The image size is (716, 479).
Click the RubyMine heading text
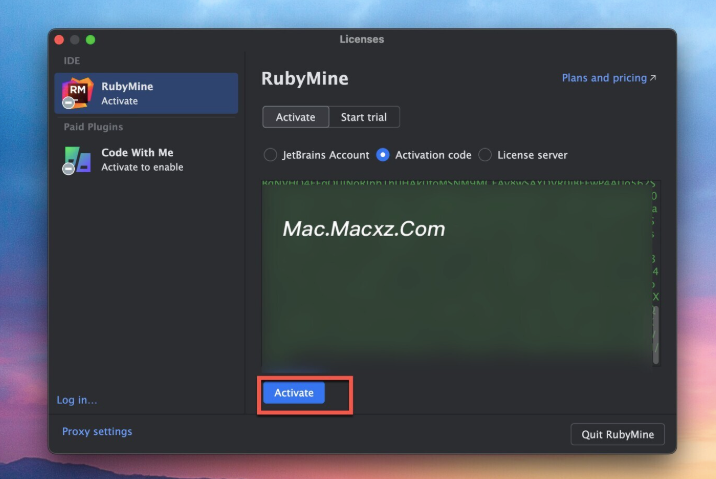tap(305, 79)
